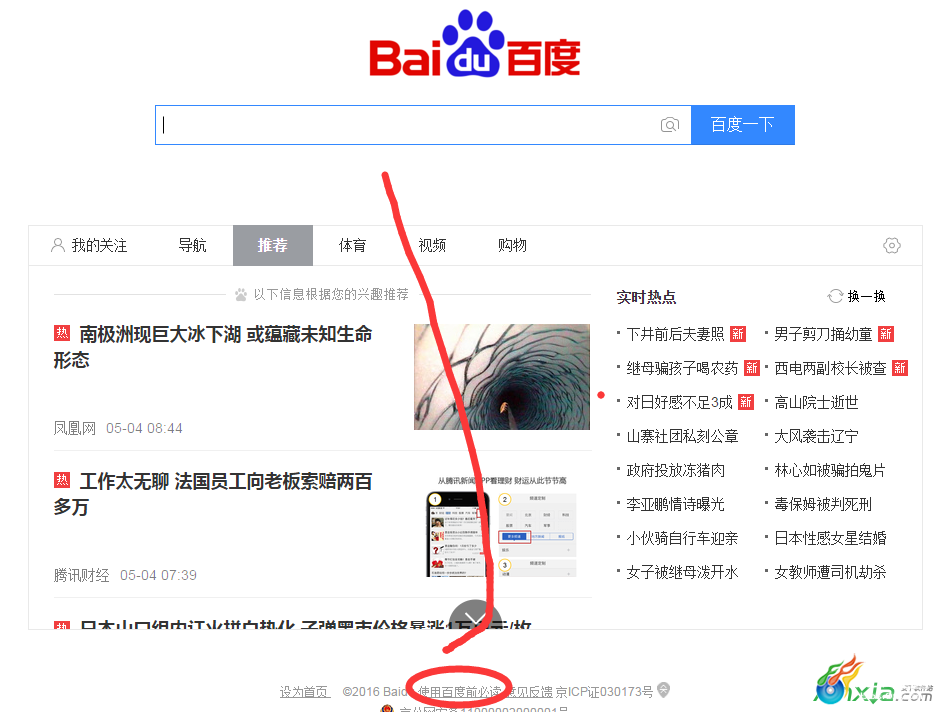Open hot topic 高山院士逝世
940x712 pixels.
point(817,402)
